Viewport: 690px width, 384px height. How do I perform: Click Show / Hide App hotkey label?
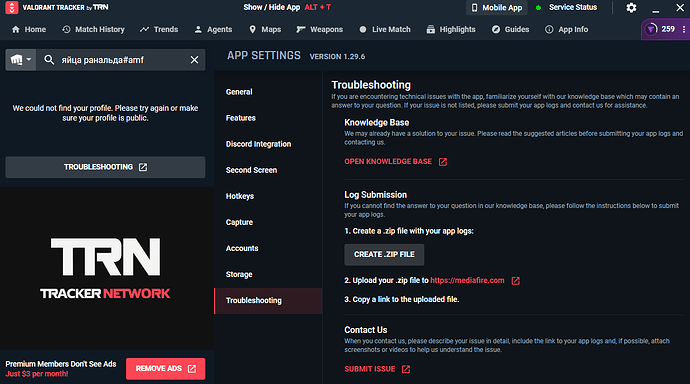point(287,7)
